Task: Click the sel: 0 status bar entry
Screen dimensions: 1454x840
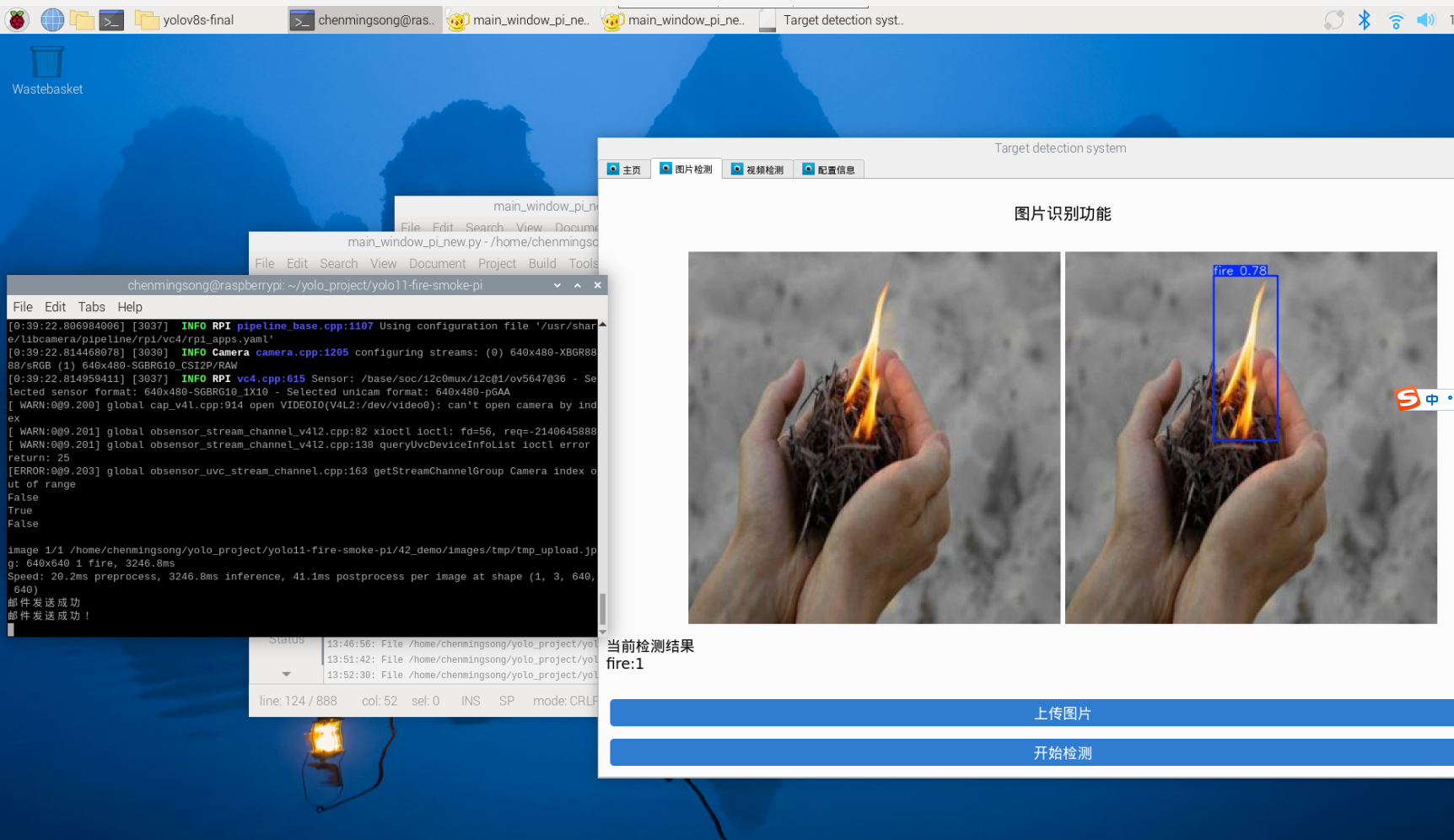Action: click(x=426, y=701)
